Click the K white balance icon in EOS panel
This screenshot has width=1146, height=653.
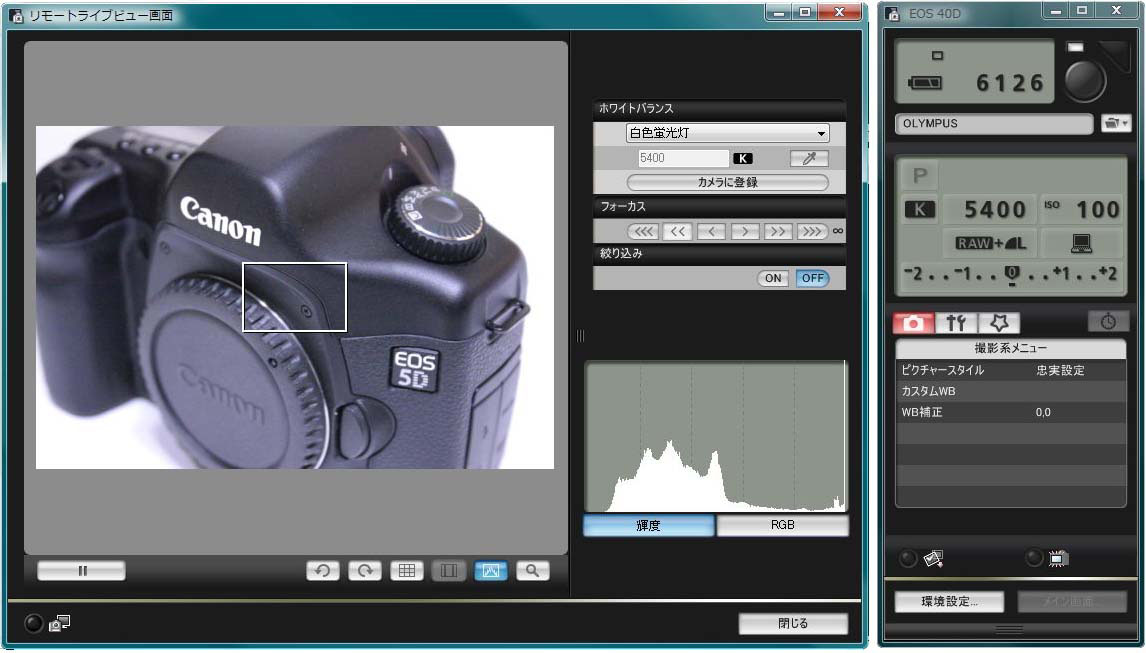coord(919,210)
